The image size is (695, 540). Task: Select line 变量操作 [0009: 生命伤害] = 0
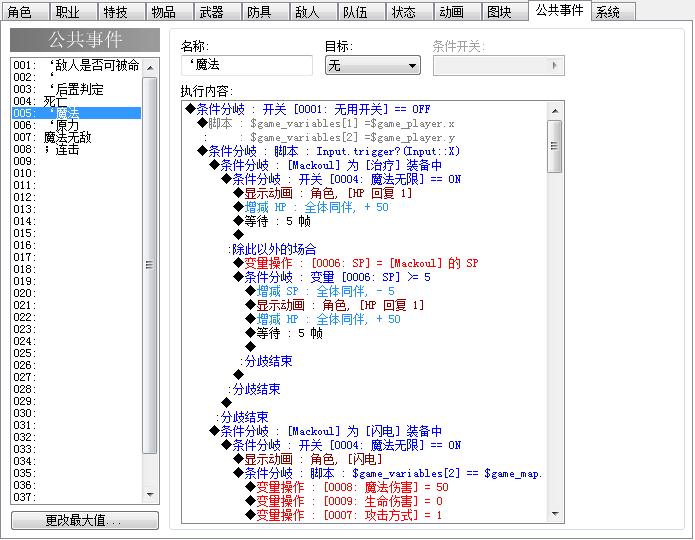[344, 501]
